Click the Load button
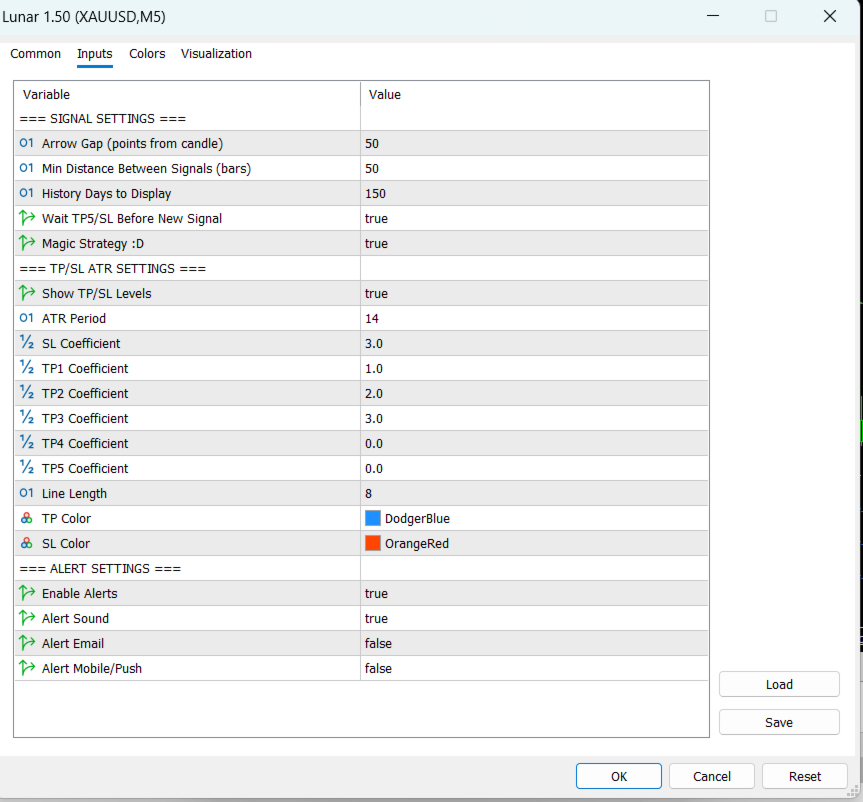 (779, 684)
